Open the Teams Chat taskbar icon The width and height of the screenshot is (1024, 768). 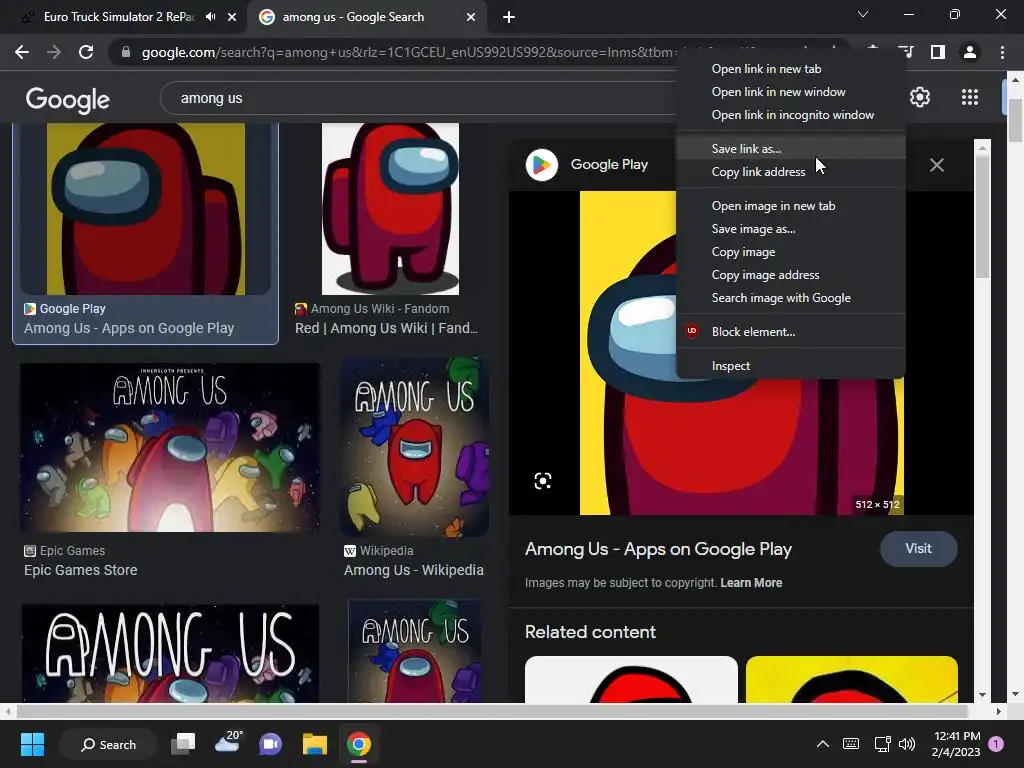pos(270,744)
